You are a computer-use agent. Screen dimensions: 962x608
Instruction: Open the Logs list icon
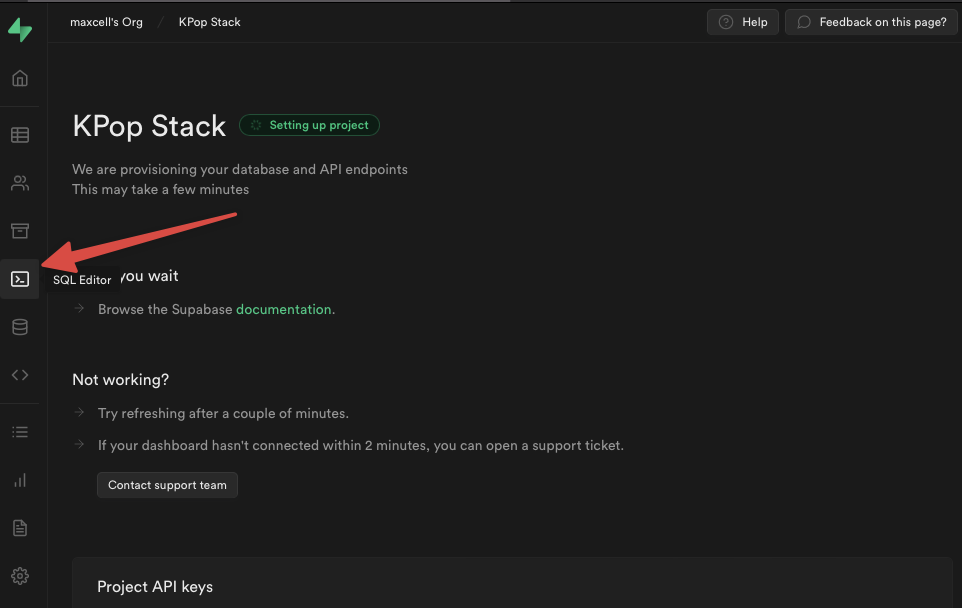click(20, 432)
